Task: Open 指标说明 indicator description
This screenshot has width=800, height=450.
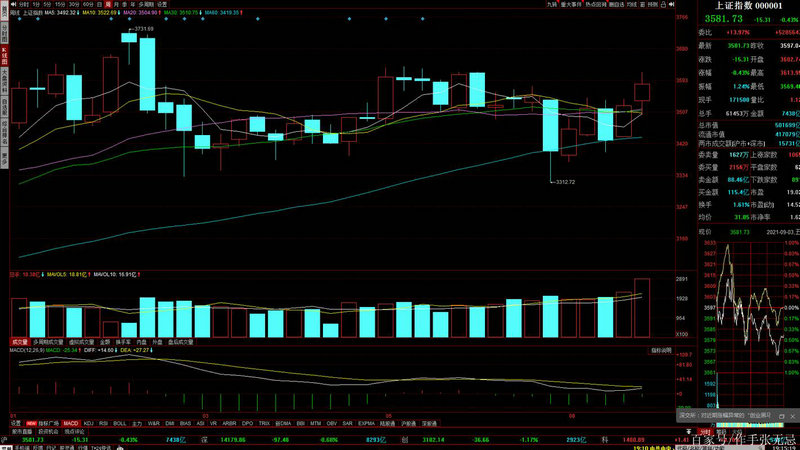Action: (661, 350)
